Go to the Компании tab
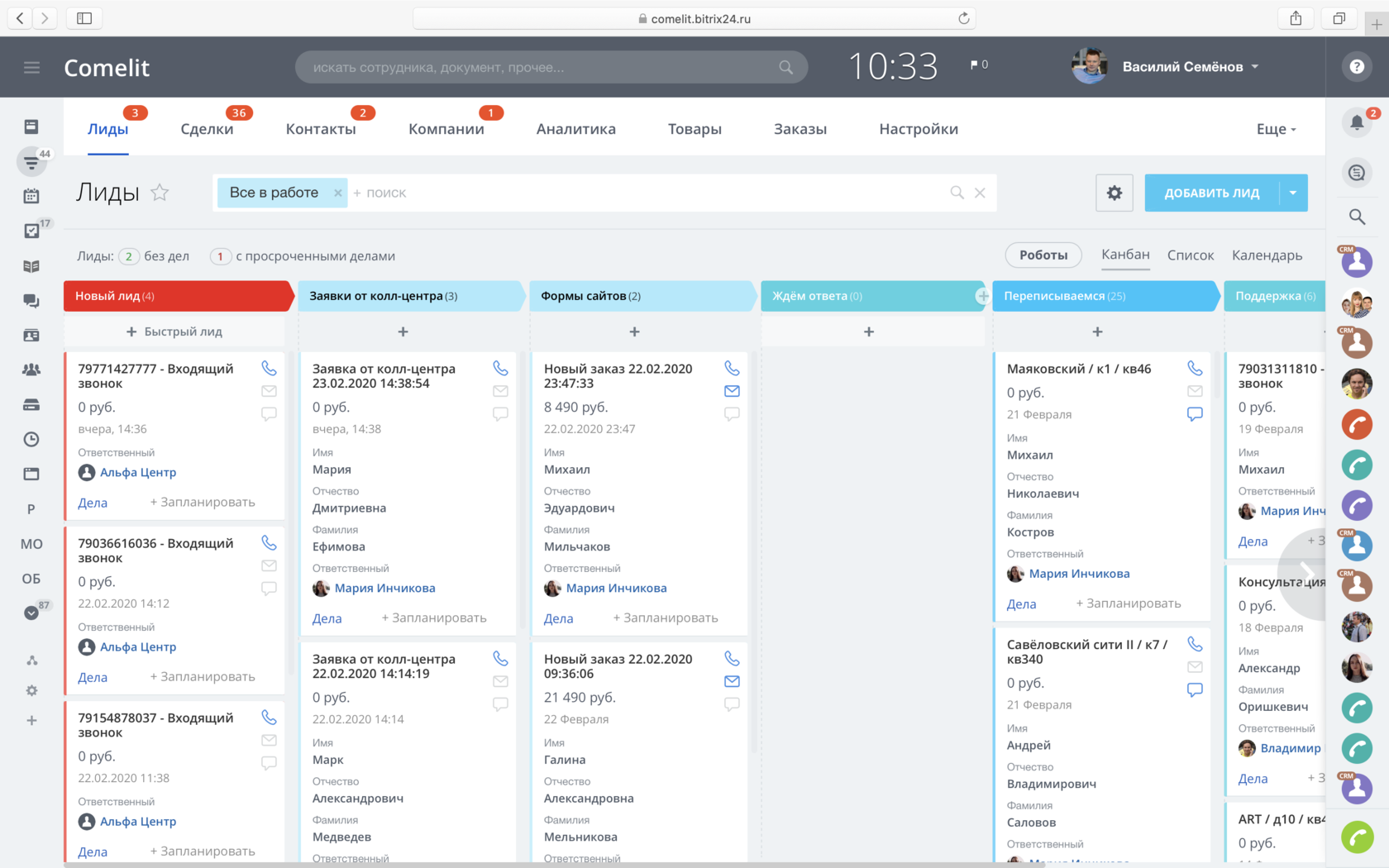Screen dimensions: 1389x868 tap(446, 129)
